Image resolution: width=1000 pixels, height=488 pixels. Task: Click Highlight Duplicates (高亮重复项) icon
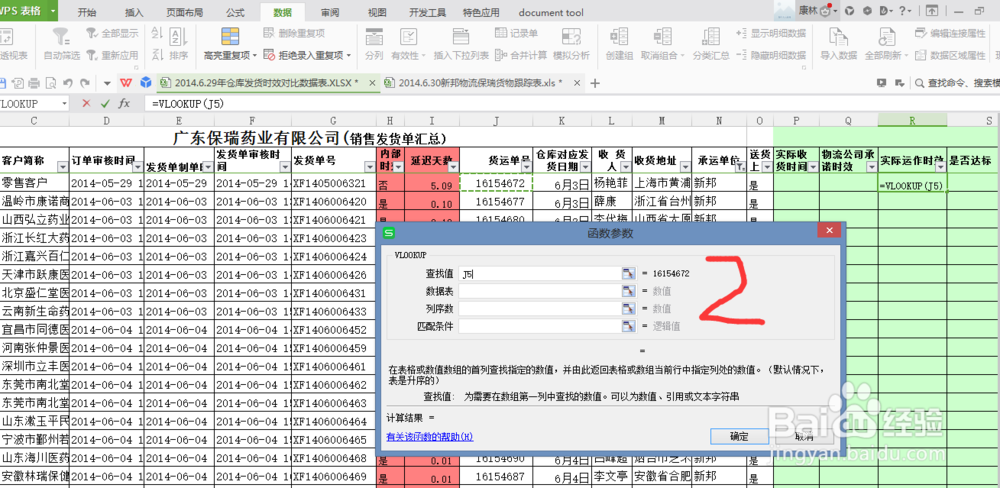[230, 37]
